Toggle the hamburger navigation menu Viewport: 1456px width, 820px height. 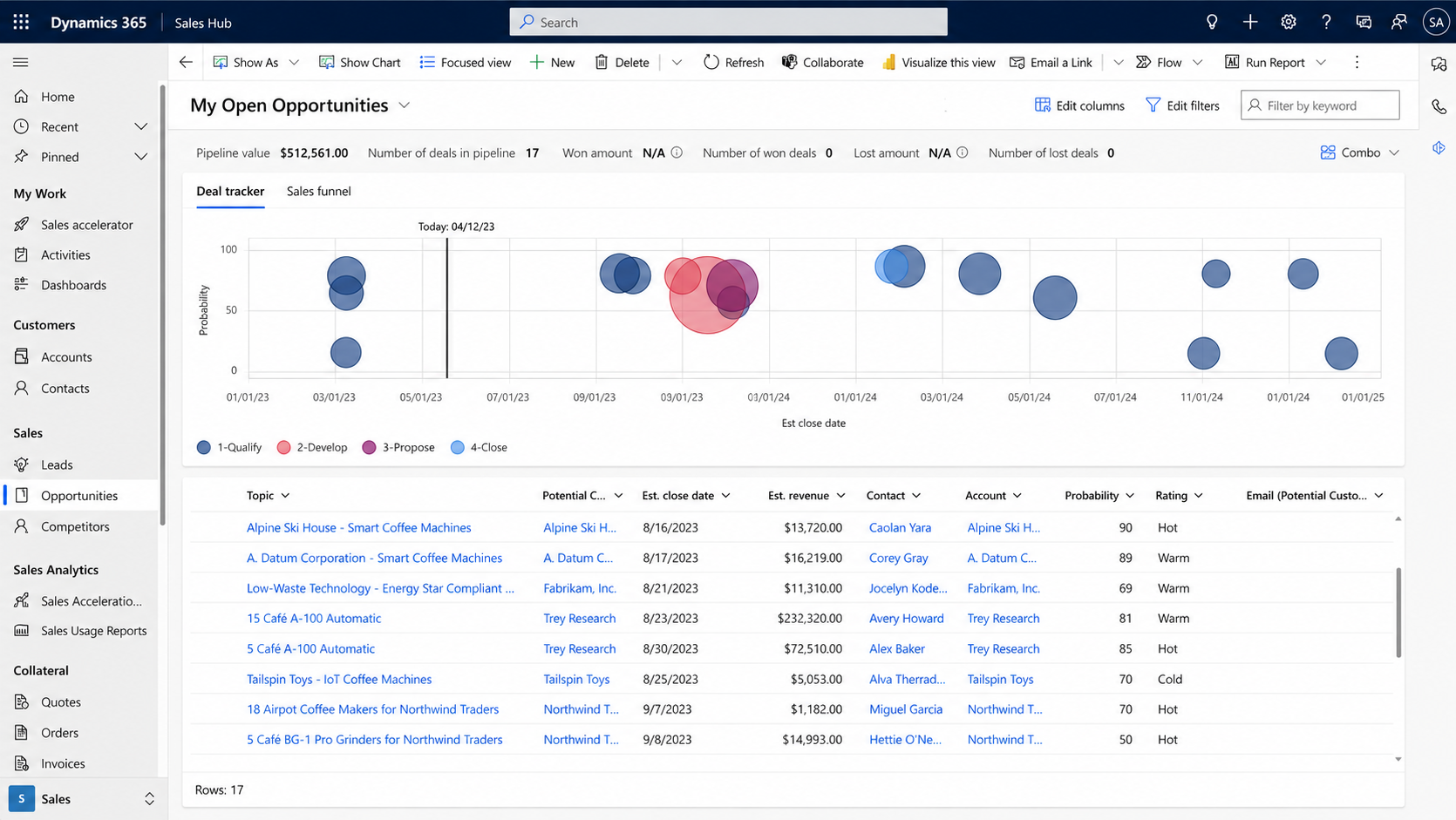pyautogui.click(x=21, y=62)
